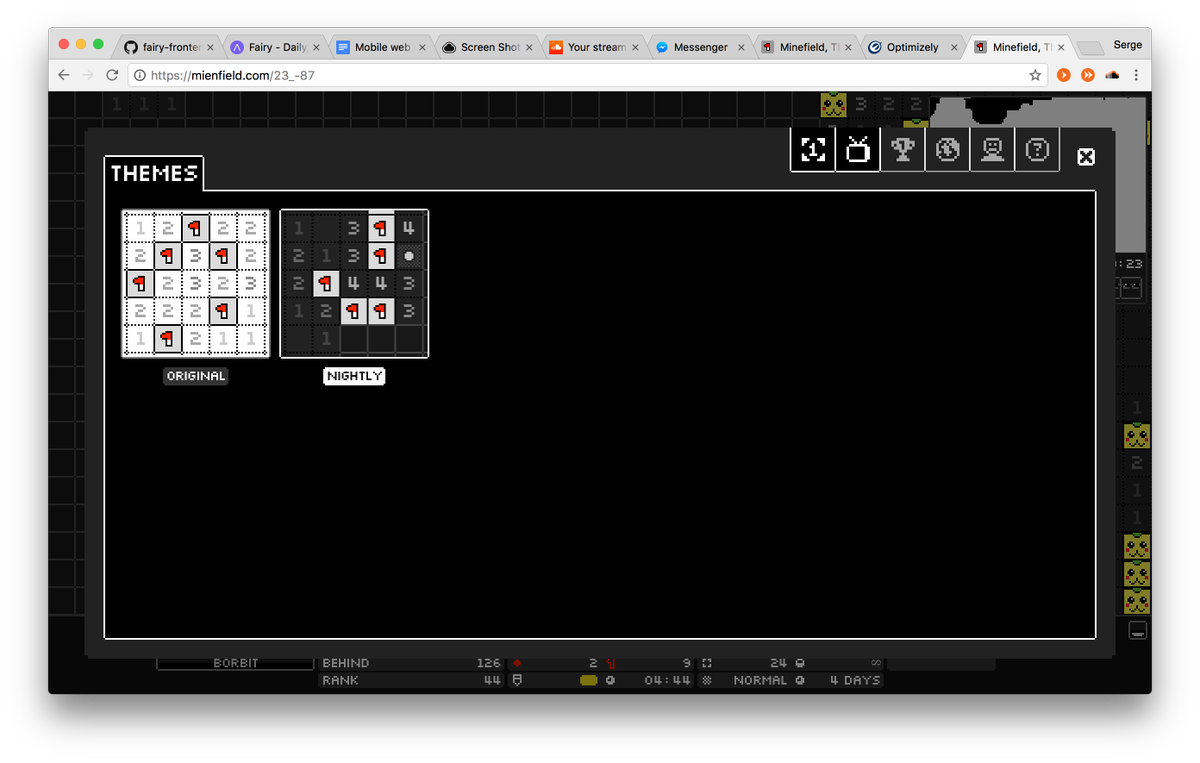Bookmark this page with the star

[x=1035, y=75]
